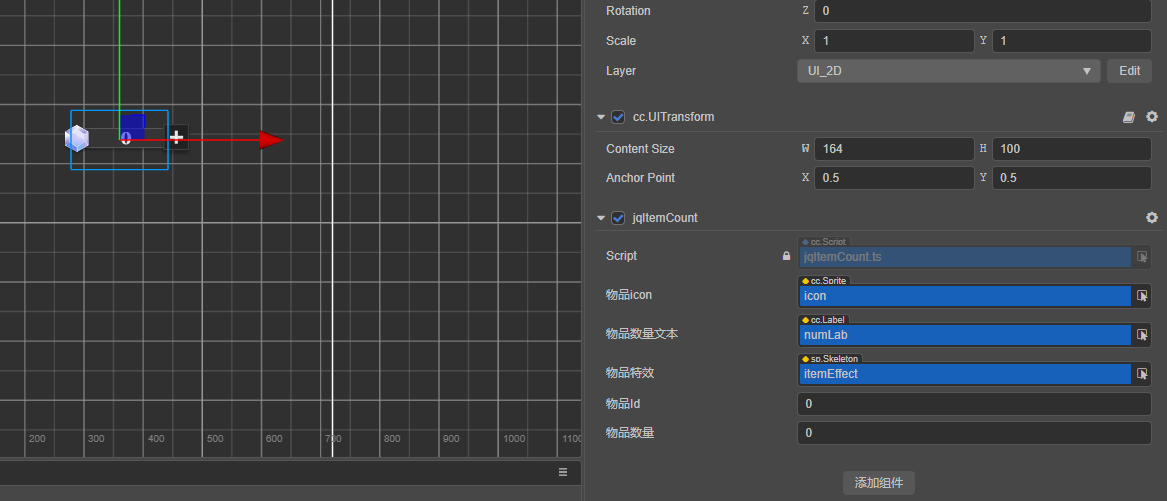The height and width of the screenshot is (501, 1167).
Task: Focus the 物品Id input field
Action: tap(974, 404)
